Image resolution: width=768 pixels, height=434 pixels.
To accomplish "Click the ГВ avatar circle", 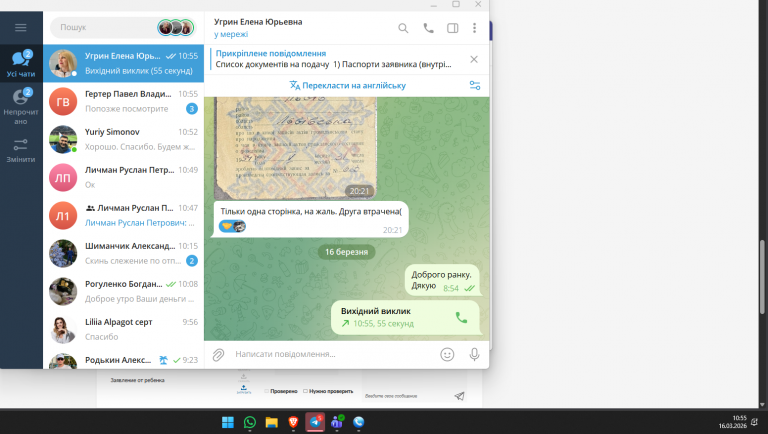I will coord(63,101).
